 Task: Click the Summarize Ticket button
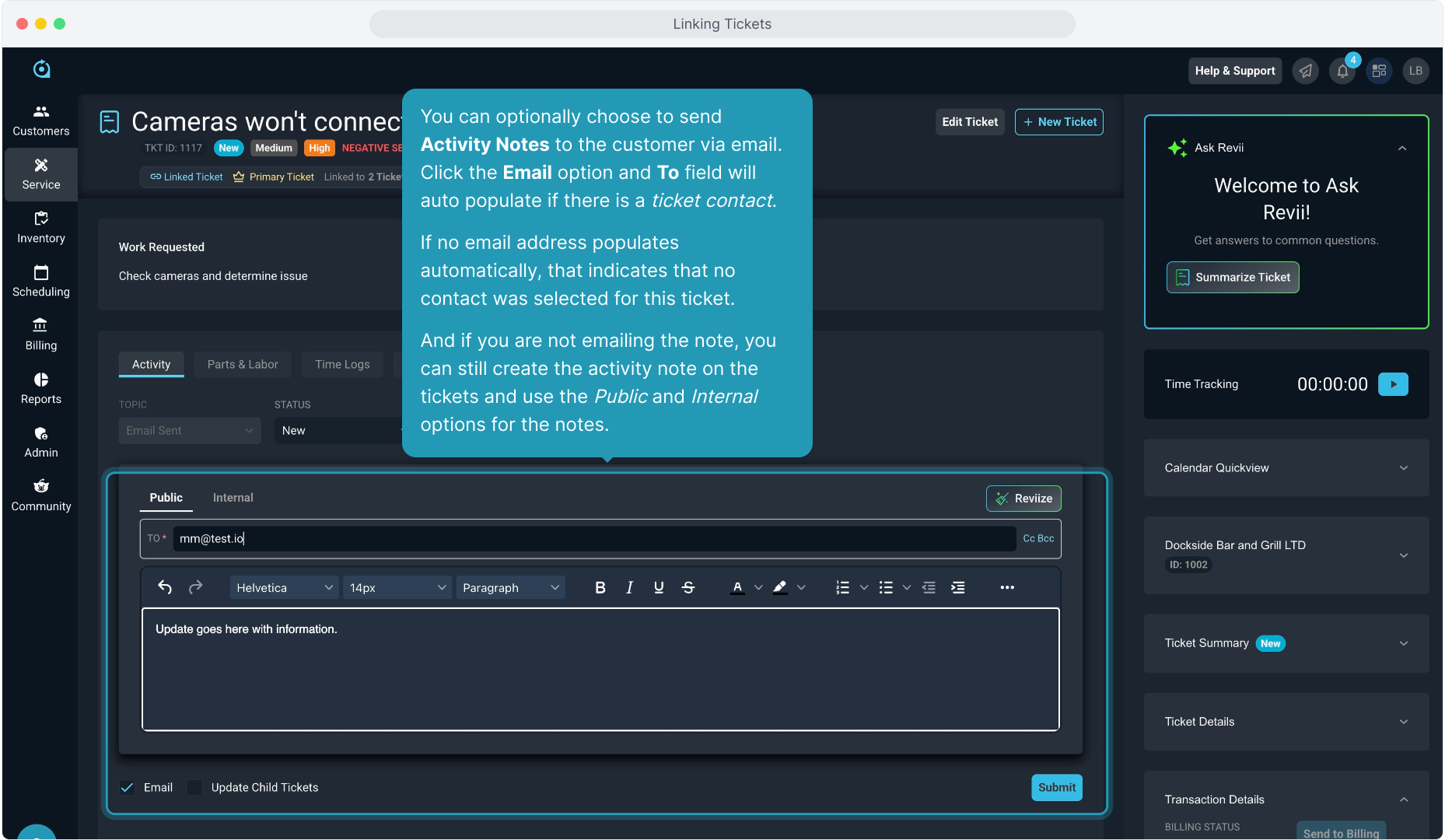pyautogui.click(x=1232, y=278)
